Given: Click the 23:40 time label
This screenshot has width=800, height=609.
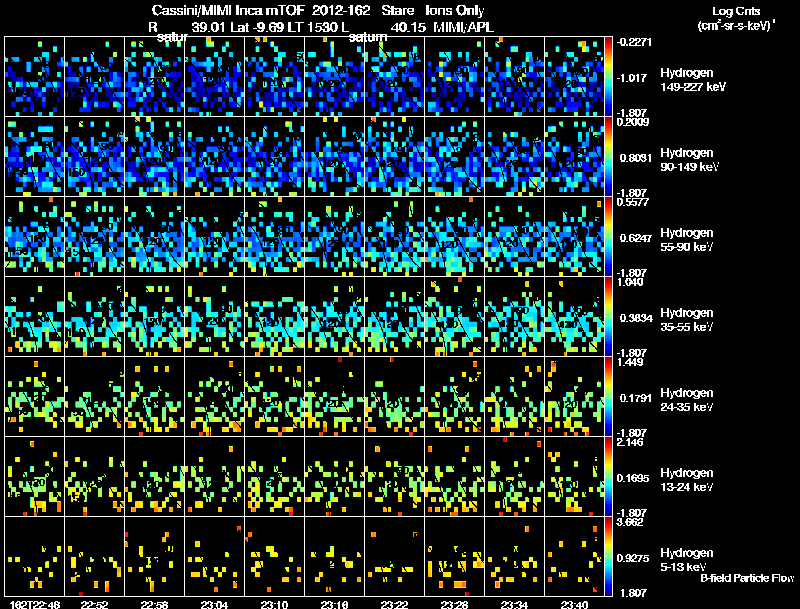Looking at the screenshot, I should 574,604.
